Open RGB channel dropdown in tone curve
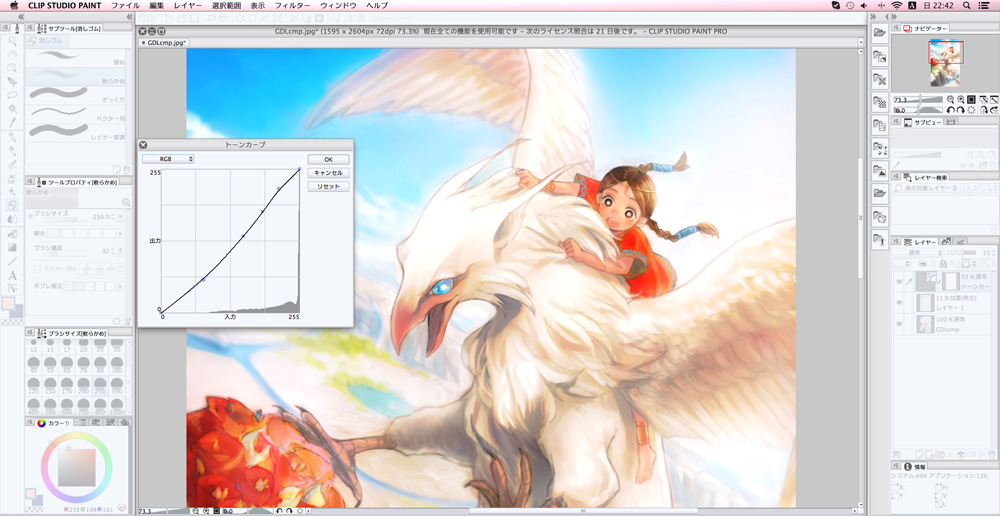The image size is (1000, 516). tap(168, 159)
